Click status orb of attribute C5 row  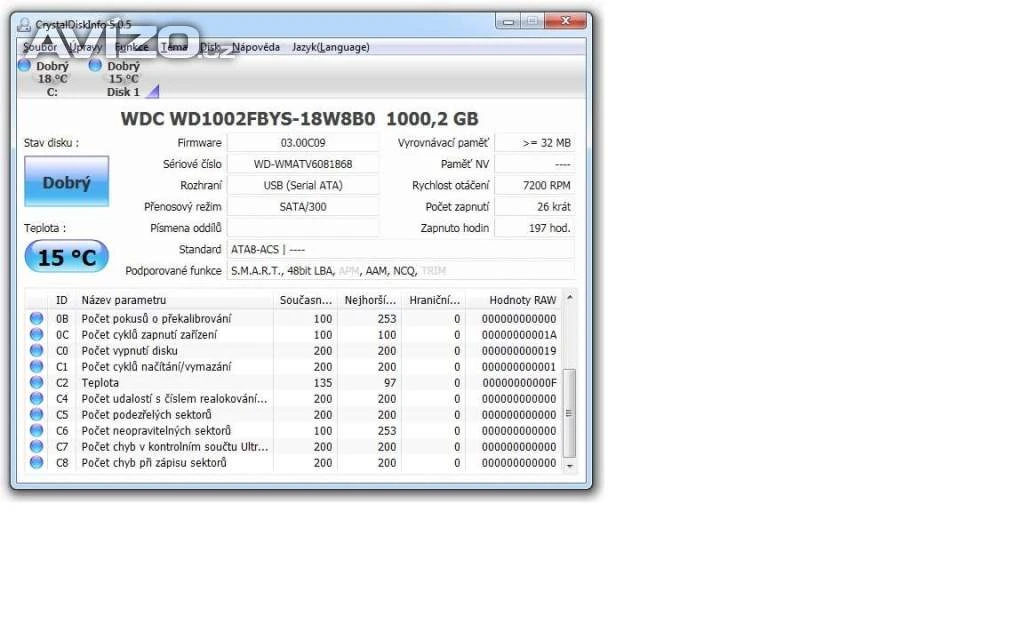point(37,415)
